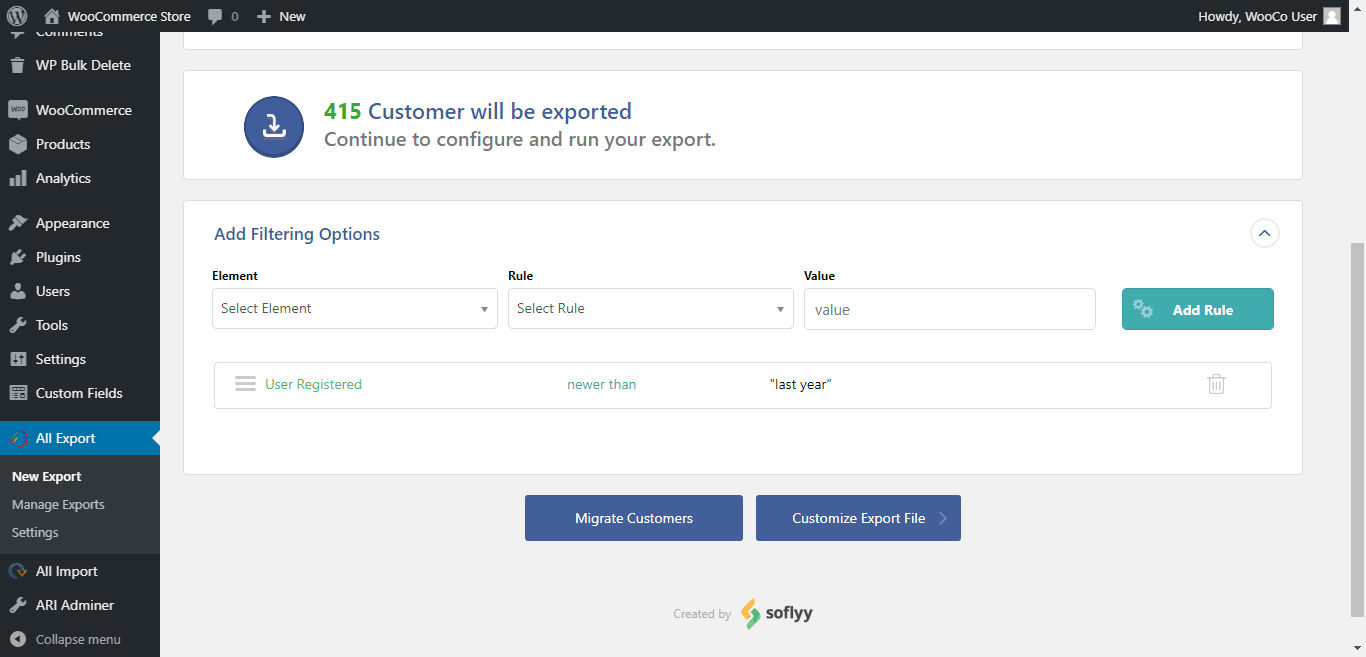Screen dimensions: 1366x657
Task: Click the Plugins plug icon
Action: pyautogui.click(x=17, y=257)
